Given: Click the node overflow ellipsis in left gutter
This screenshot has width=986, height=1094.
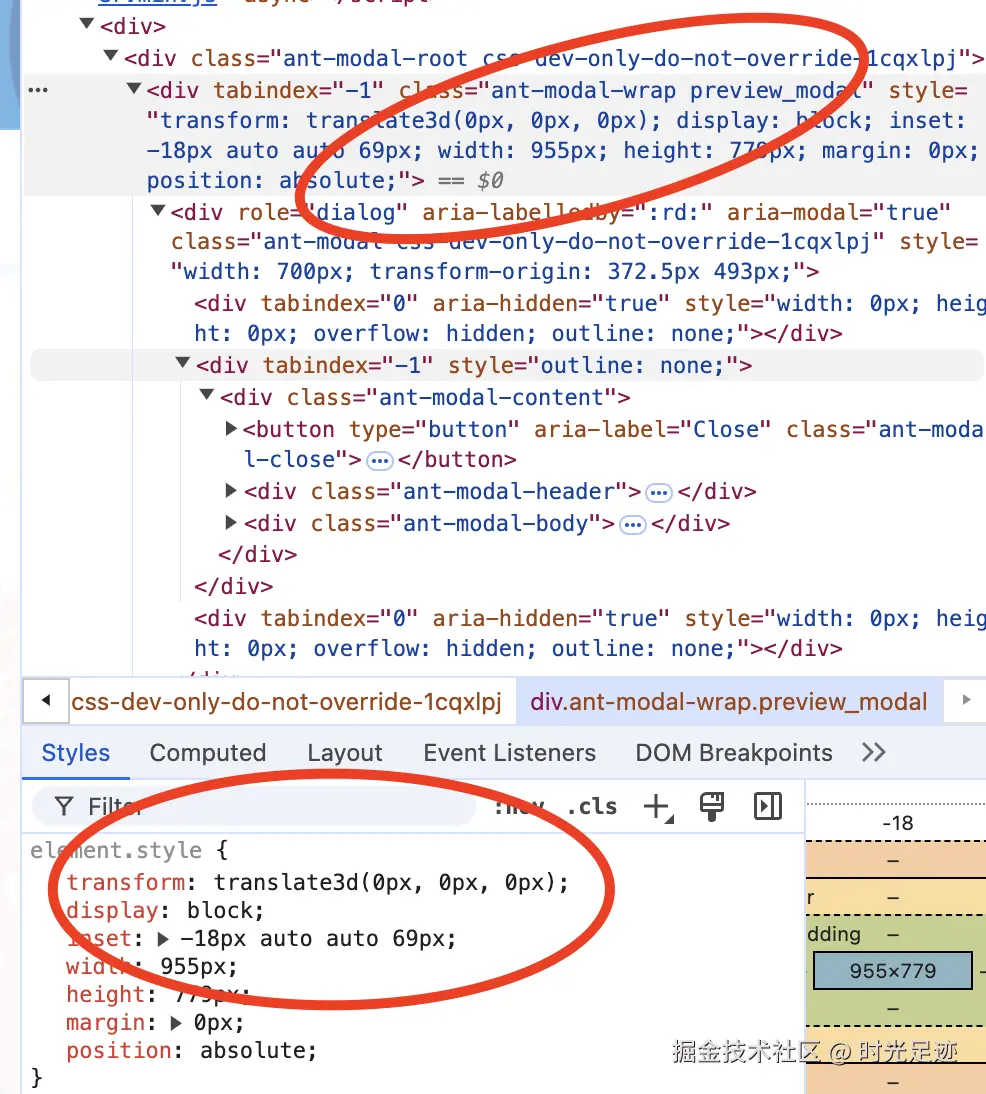Looking at the screenshot, I should tap(37, 90).
